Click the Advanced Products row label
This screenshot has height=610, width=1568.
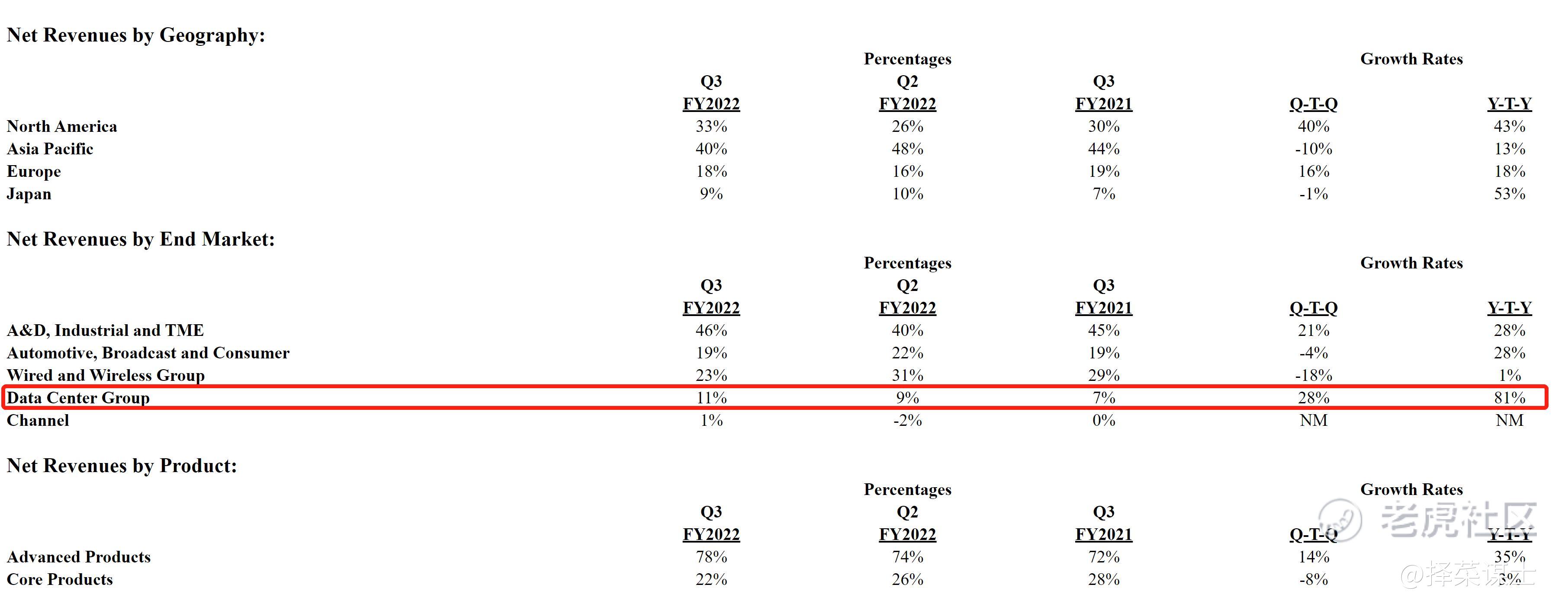[x=78, y=557]
